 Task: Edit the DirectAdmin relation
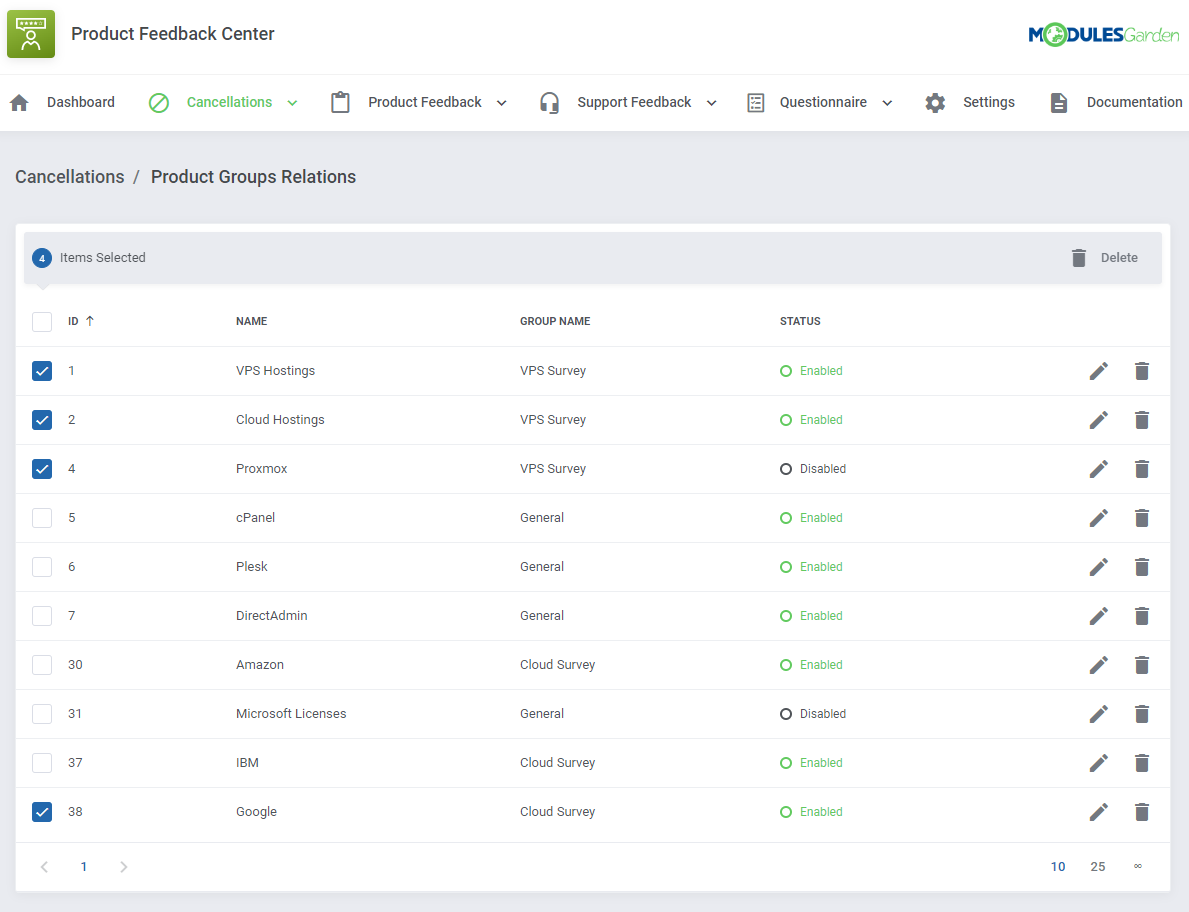(x=1099, y=616)
